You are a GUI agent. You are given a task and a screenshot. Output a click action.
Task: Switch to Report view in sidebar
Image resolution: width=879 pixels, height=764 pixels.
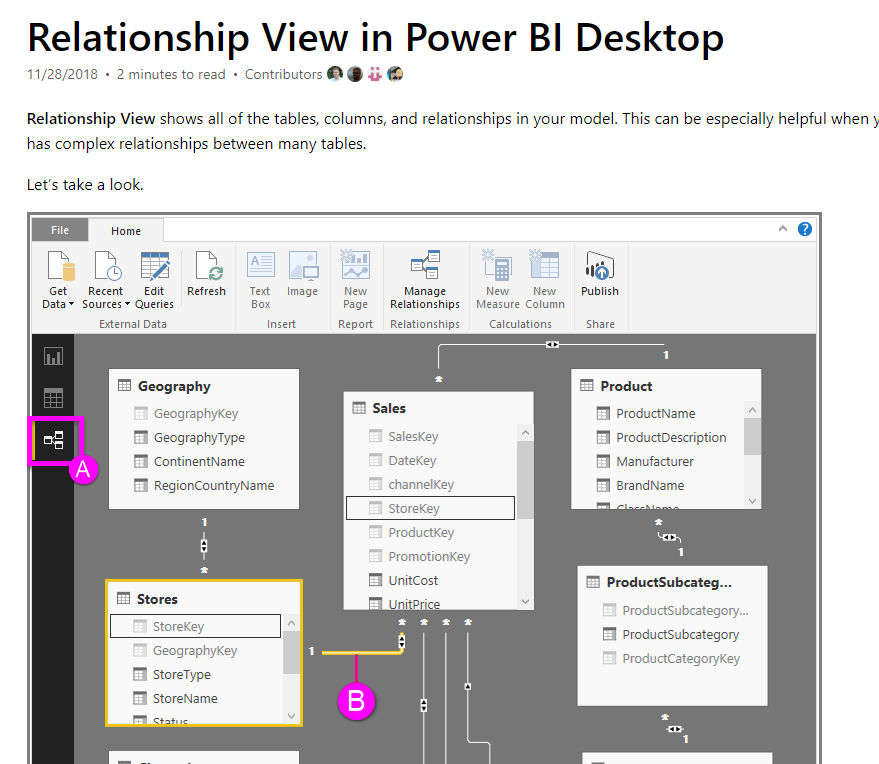54,356
